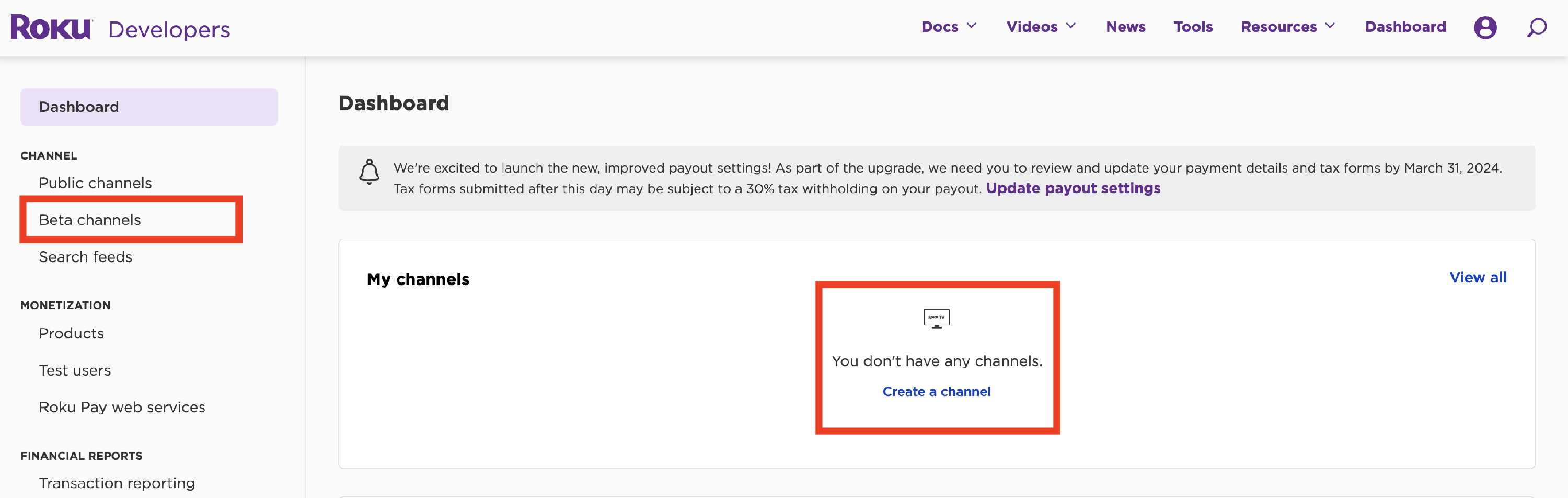Open Search feeds in sidebar

(x=85, y=257)
